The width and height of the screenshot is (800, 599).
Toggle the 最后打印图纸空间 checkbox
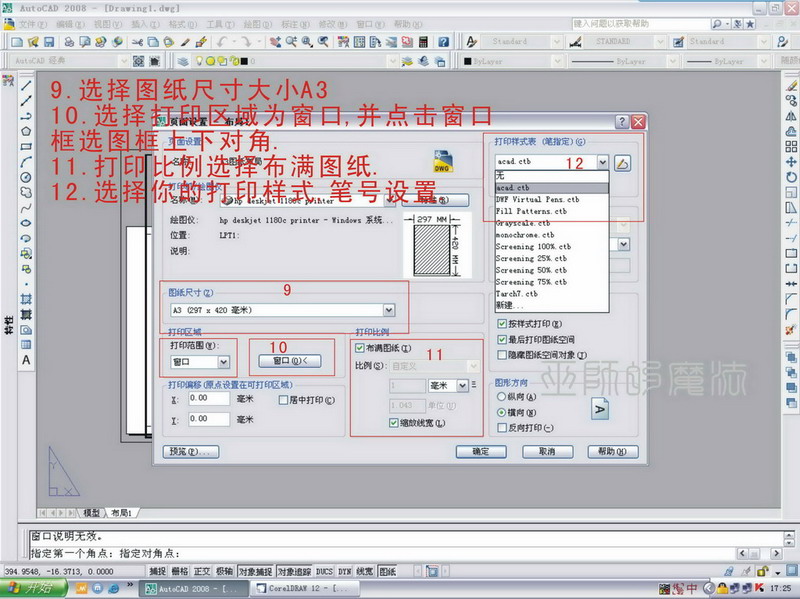coord(502,339)
